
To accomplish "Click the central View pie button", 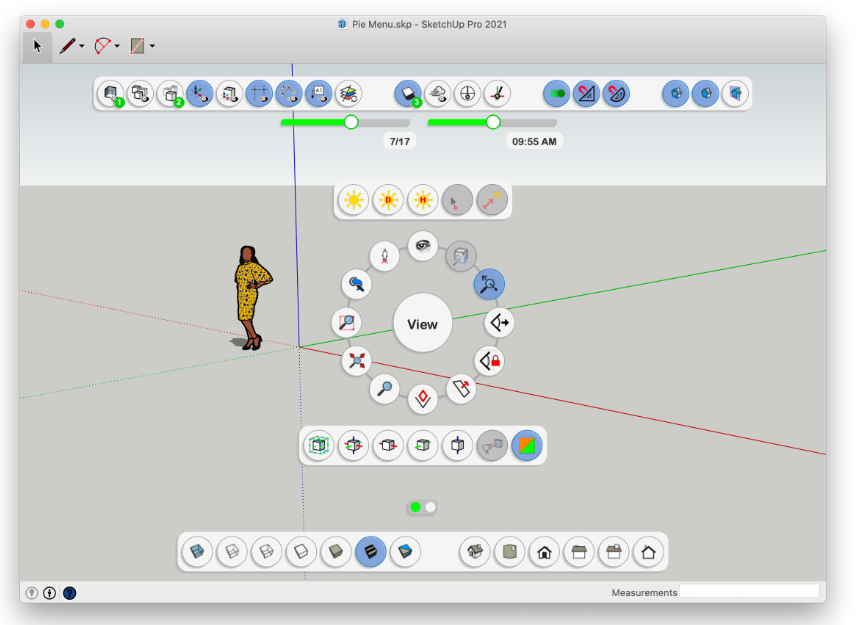I will point(423,324).
